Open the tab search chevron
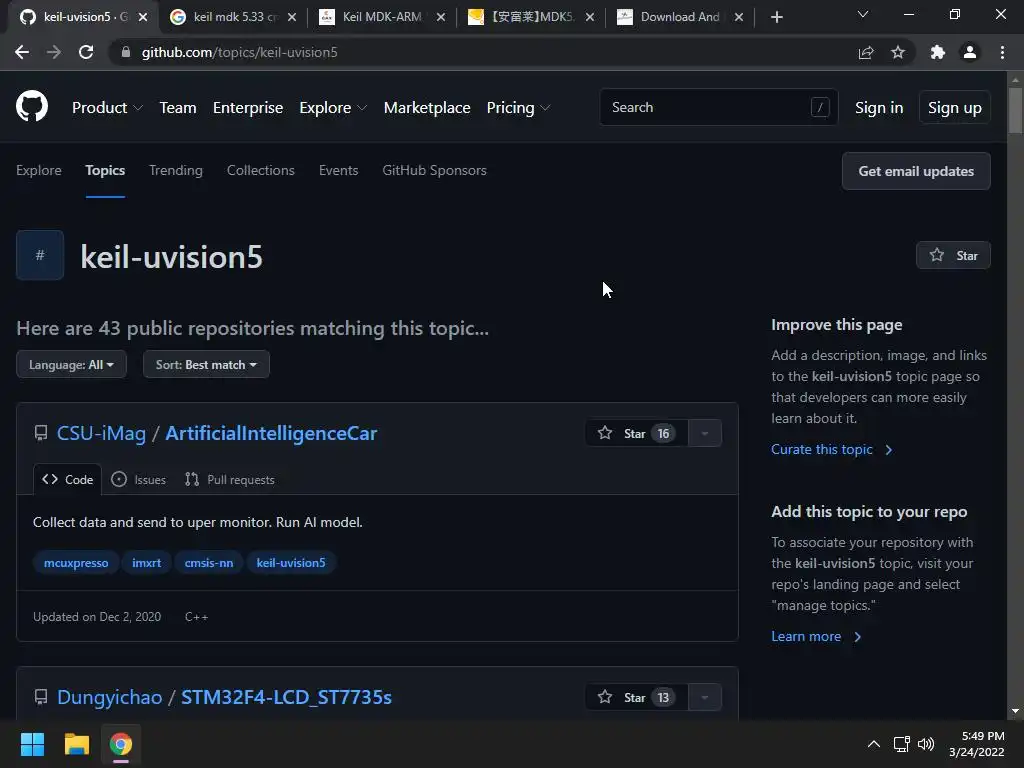This screenshot has height=768, width=1024. (863, 14)
